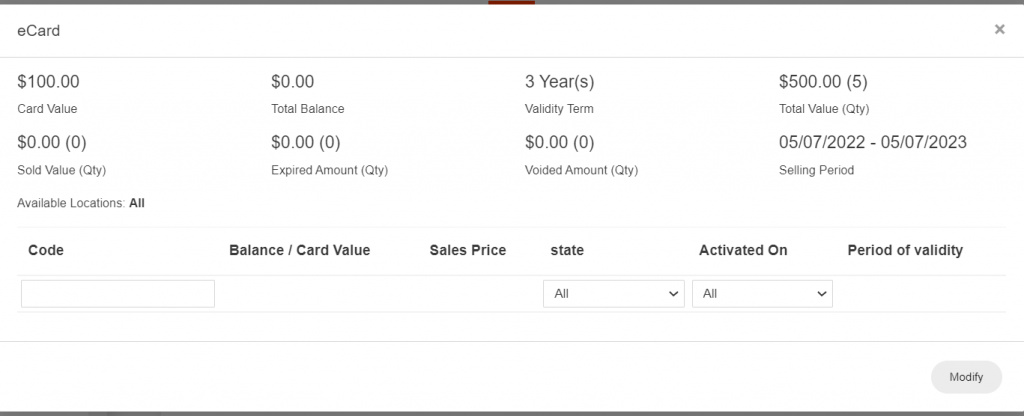The image size is (1024, 416).
Task: Click the Code filter text field
Action: coord(118,294)
